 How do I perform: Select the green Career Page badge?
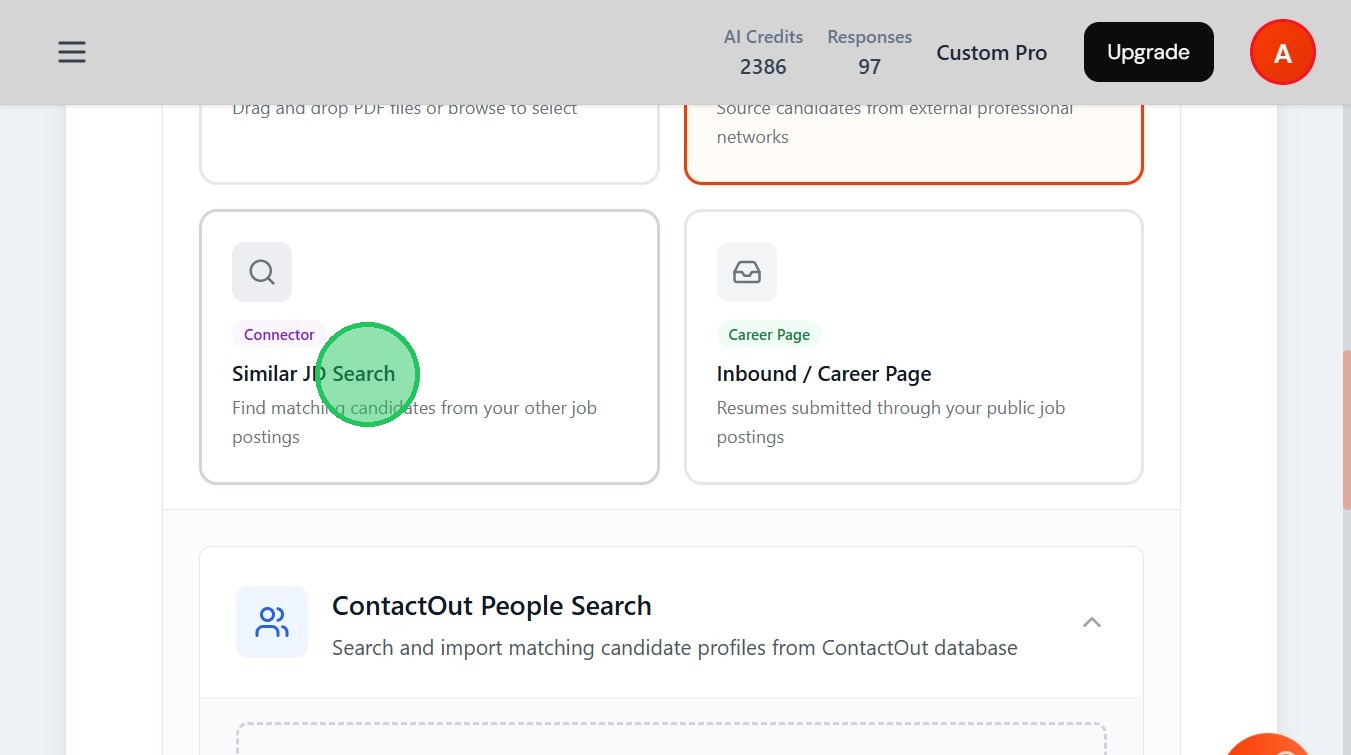(768, 335)
